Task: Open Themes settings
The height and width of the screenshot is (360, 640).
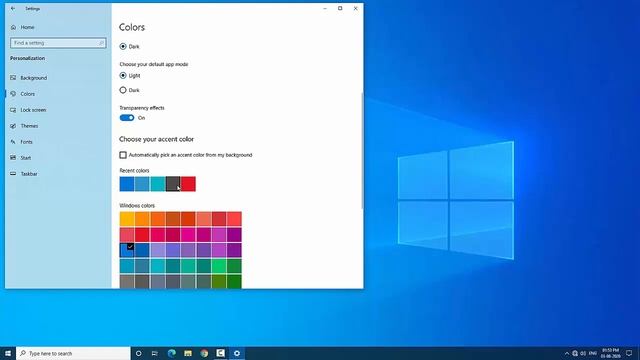Action: pos(24,126)
